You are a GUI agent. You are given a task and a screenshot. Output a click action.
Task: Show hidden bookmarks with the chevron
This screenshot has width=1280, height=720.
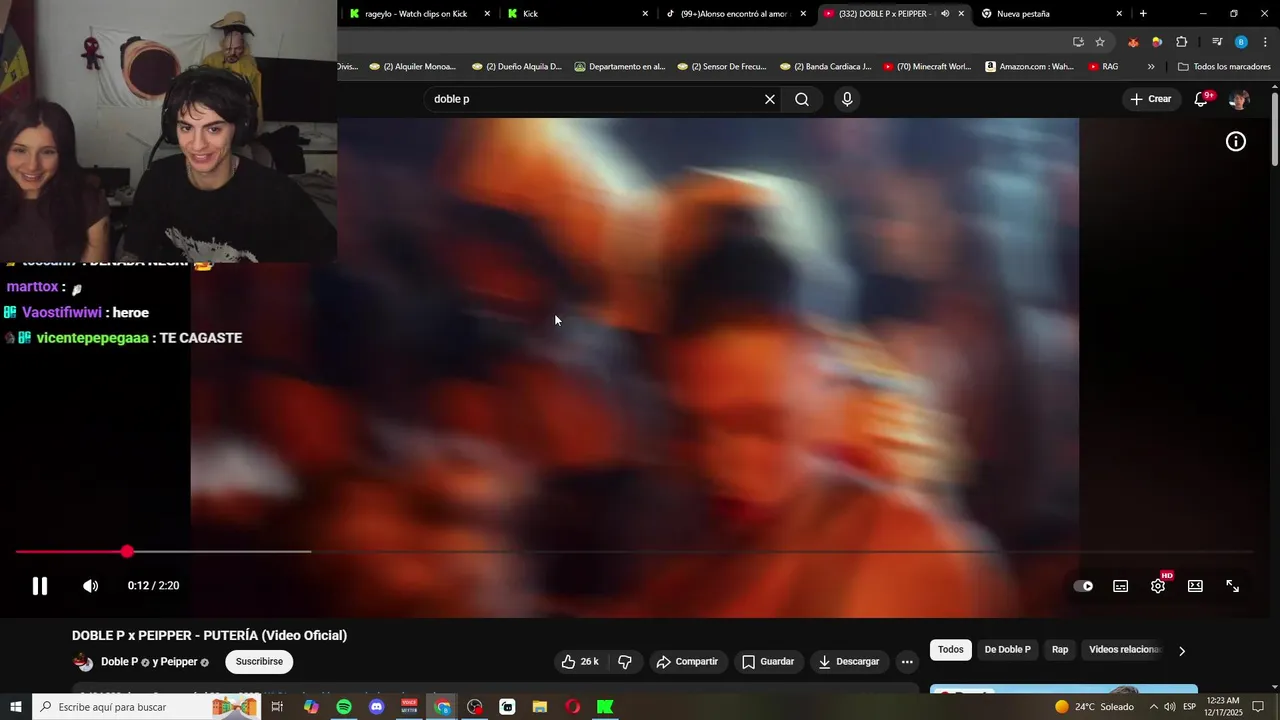[1151, 67]
